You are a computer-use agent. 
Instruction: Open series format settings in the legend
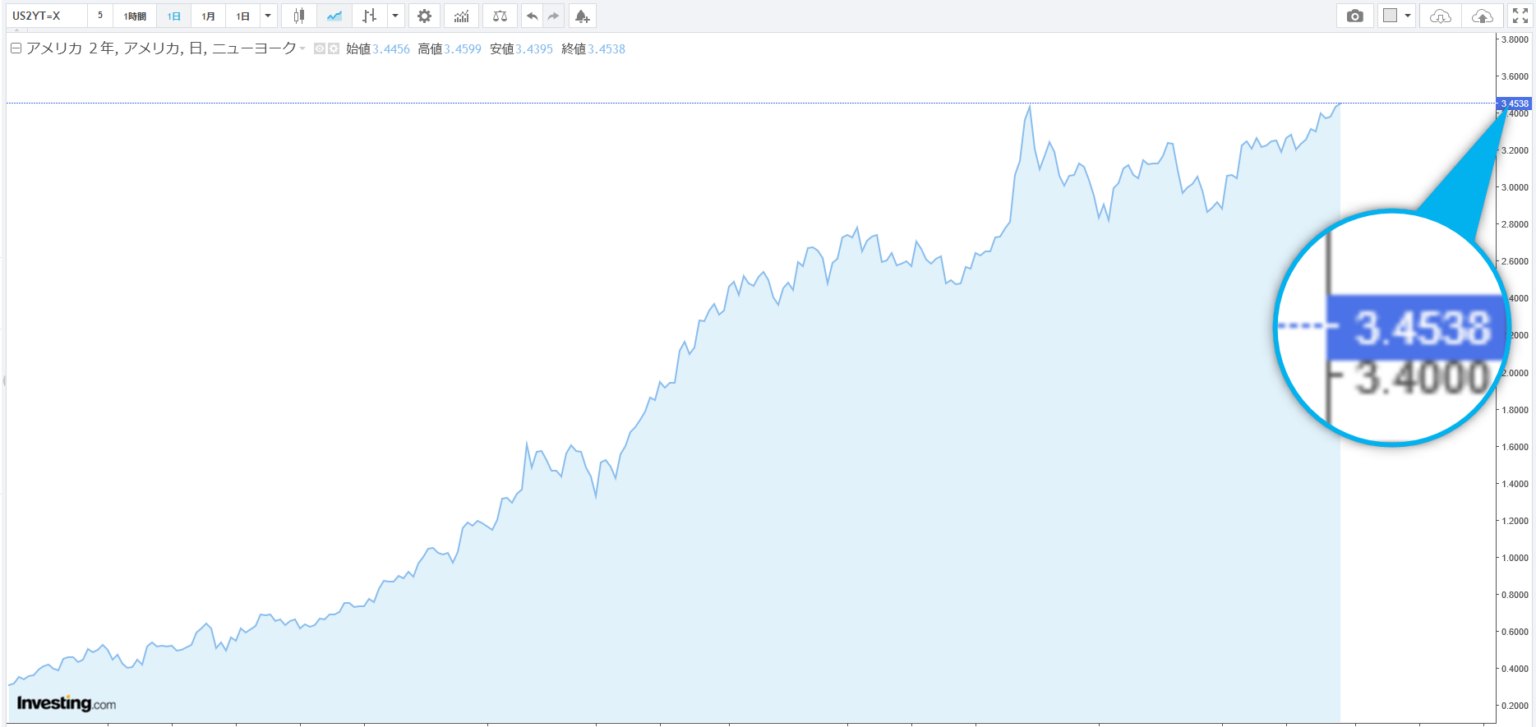(x=333, y=48)
